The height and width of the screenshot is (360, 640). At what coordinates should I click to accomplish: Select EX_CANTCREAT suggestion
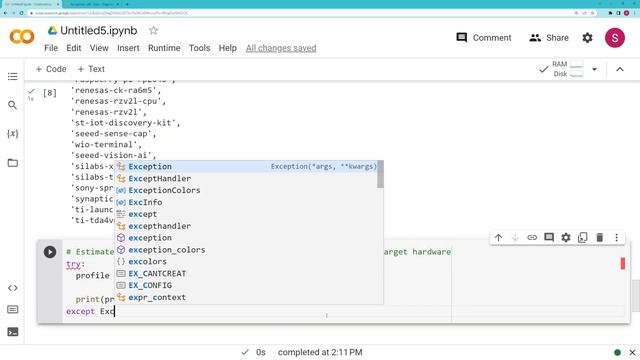point(246,273)
